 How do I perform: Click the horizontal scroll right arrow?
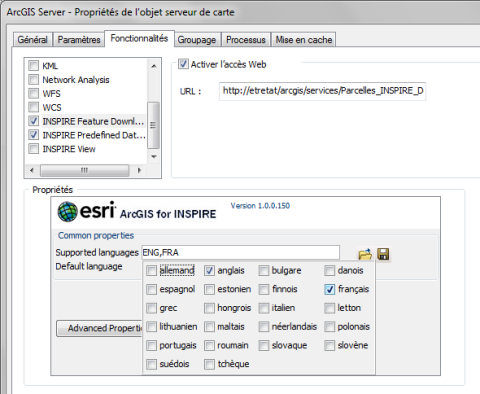pyautogui.click(x=140, y=170)
